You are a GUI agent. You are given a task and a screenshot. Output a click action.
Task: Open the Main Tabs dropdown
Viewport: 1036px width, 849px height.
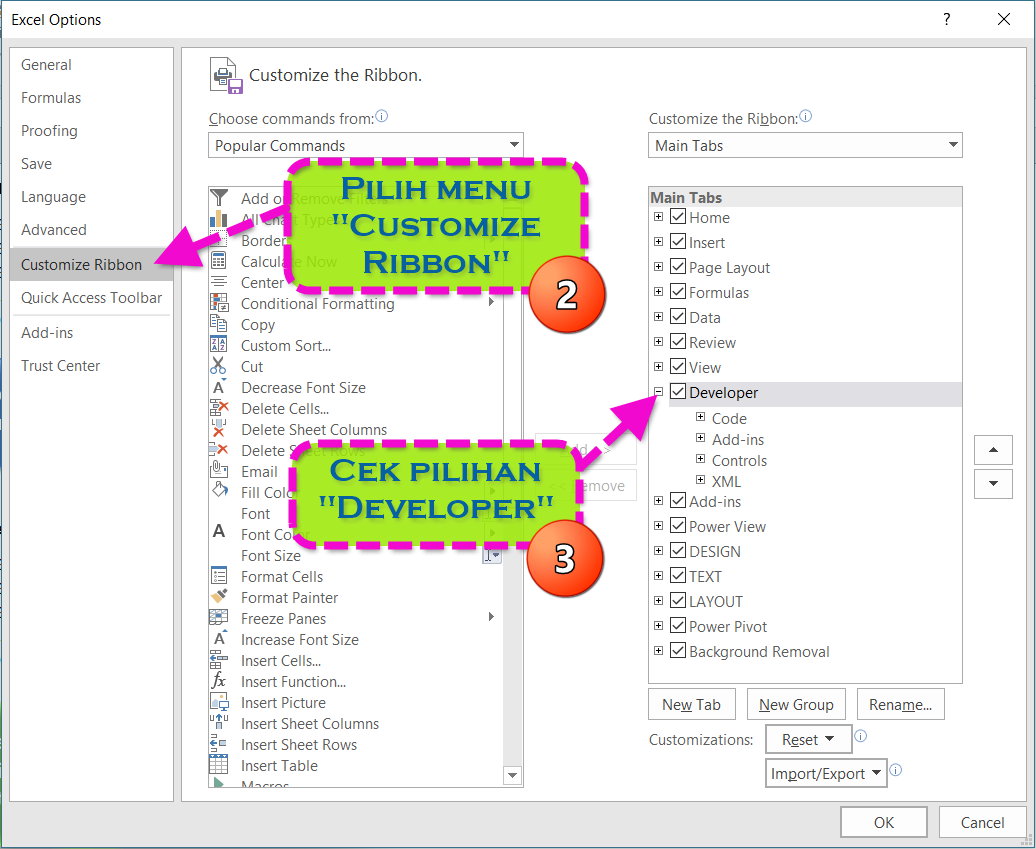click(805, 145)
